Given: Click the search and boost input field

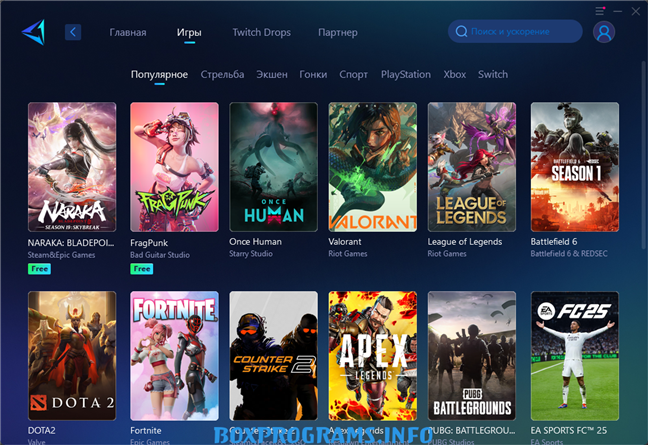Looking at the screenshot, I should click(522, 32).
